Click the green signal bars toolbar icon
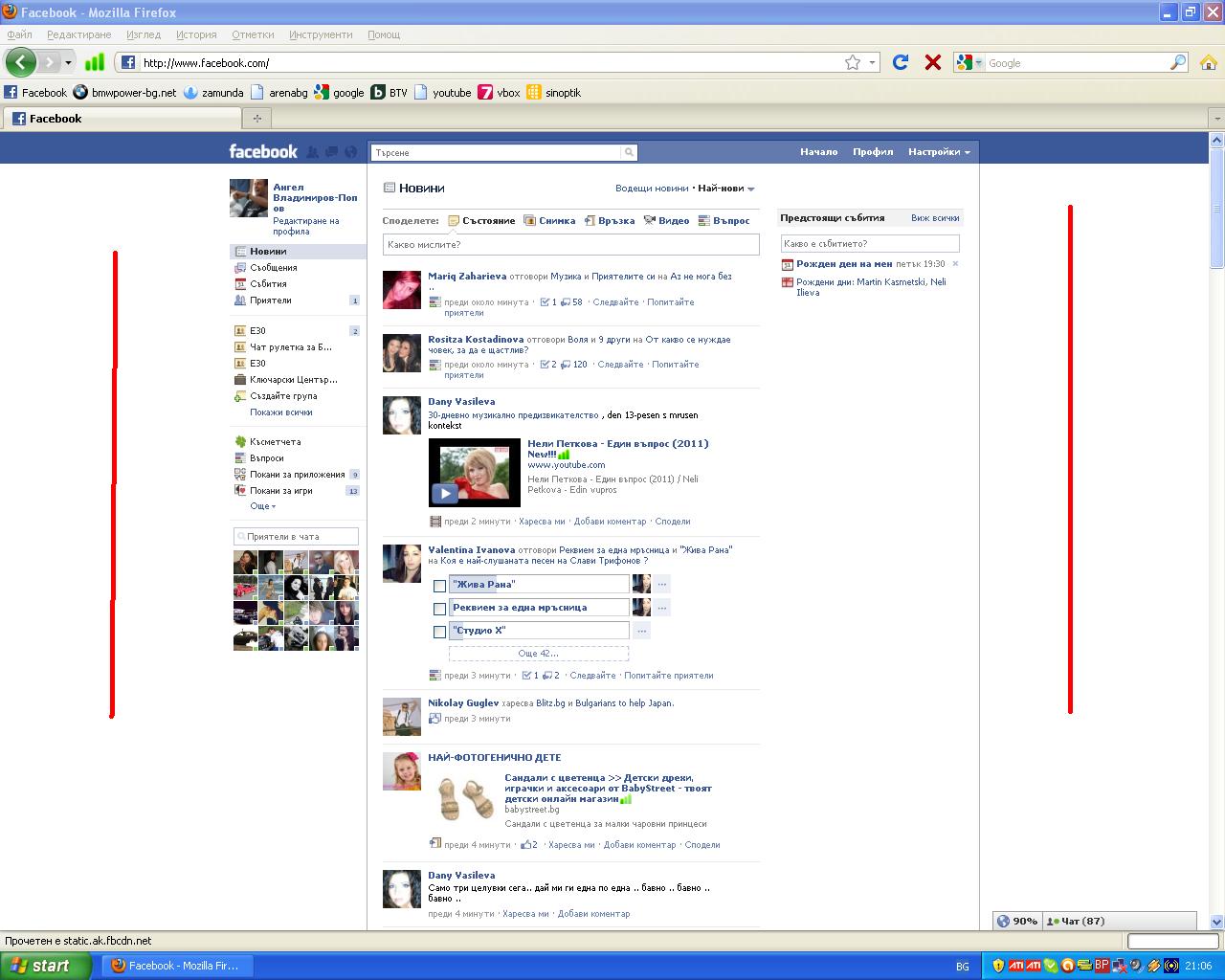1225x980 pixels. 94,62
